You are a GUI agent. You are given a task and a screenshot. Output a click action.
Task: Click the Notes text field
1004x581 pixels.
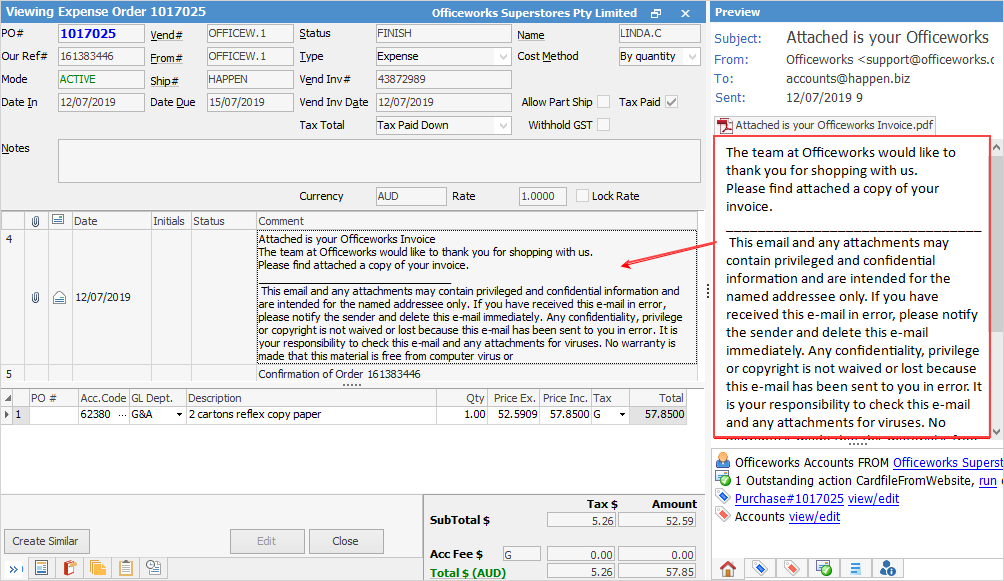pyautogui.click(x=379, y=161)
